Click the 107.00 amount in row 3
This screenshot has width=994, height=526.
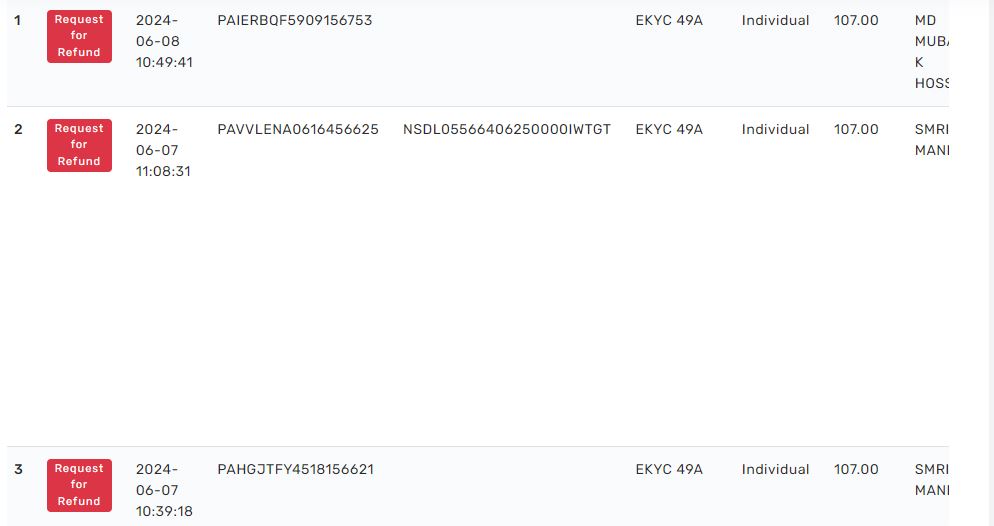point(856,469)
